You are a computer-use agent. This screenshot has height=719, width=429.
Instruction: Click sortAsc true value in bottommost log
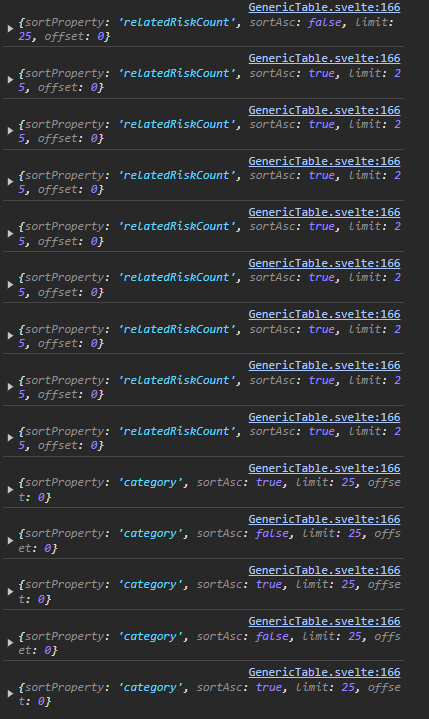tap(269, 687)
